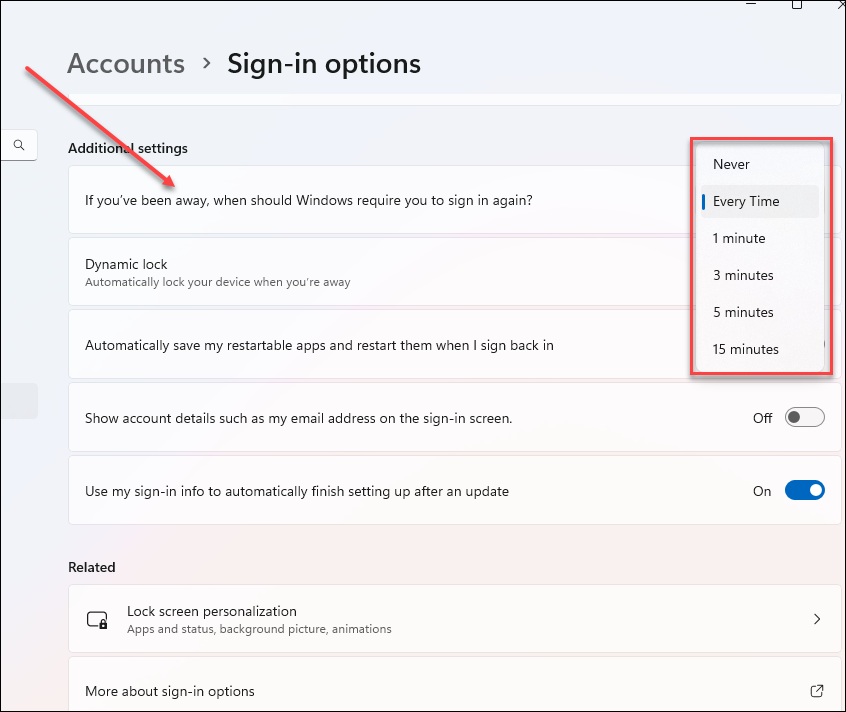Screen dimensions: 846x712
Task: Choose the 5 minutes option
Action: click(x=743, y=312)
